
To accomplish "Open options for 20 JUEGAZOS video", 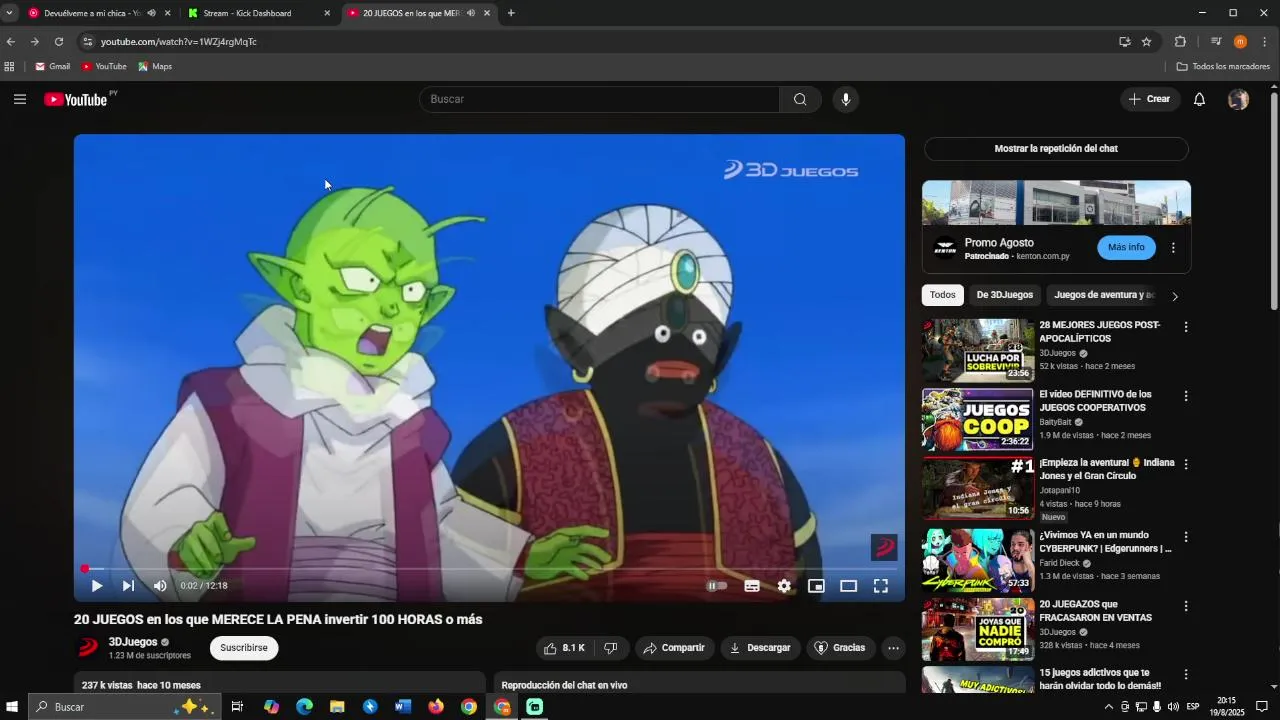I will click(1186, 606).
